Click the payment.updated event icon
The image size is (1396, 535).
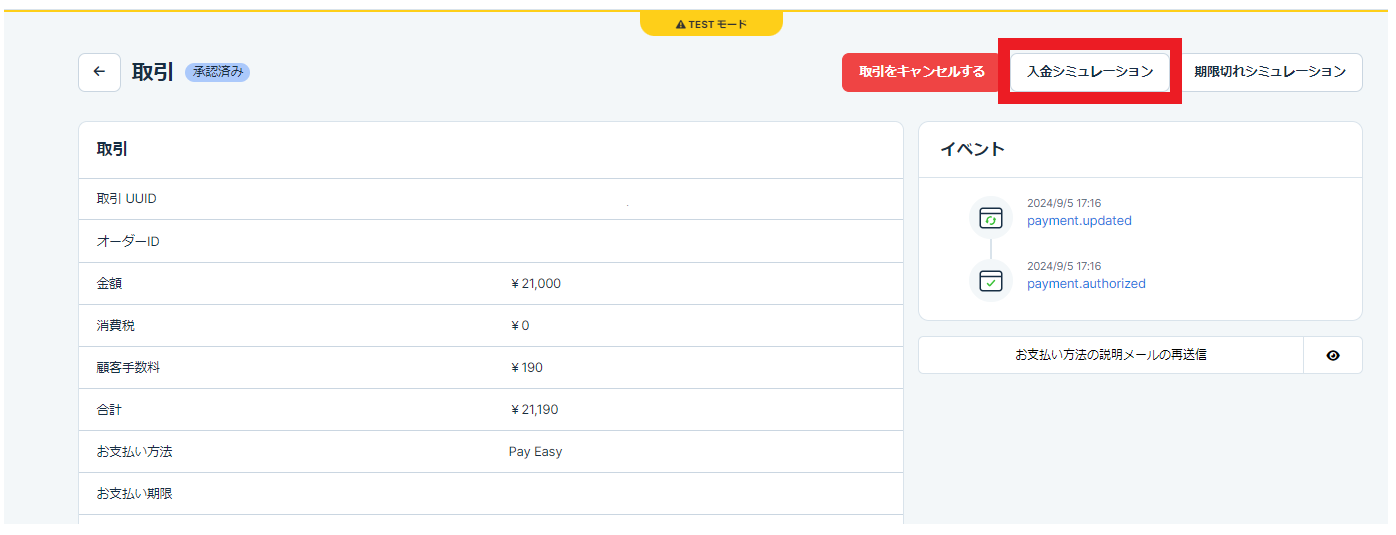point(990,218)
